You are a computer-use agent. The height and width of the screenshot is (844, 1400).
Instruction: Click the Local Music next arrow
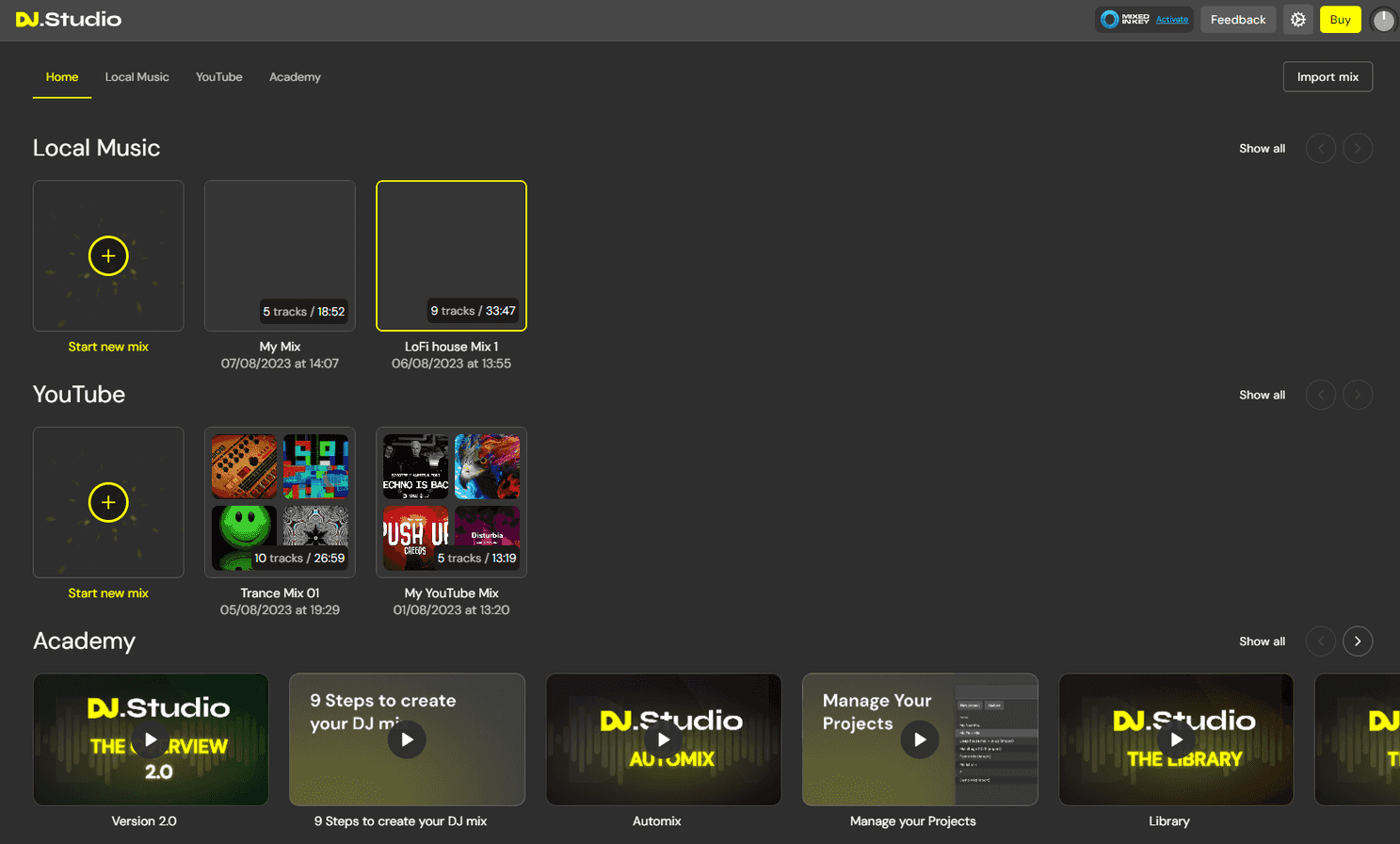pos(1357,148)
